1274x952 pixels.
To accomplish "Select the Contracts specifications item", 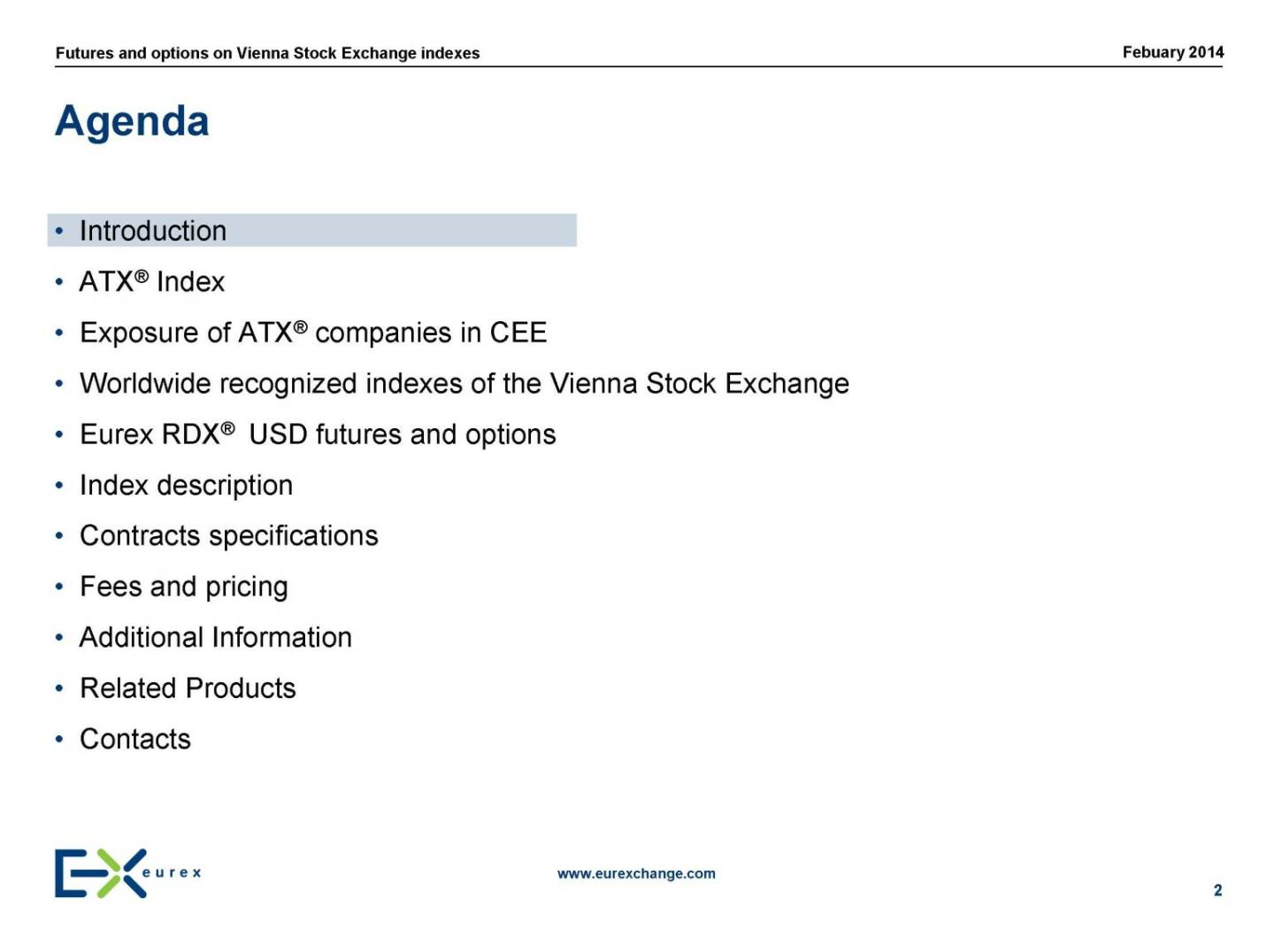I will pos(228,536).
